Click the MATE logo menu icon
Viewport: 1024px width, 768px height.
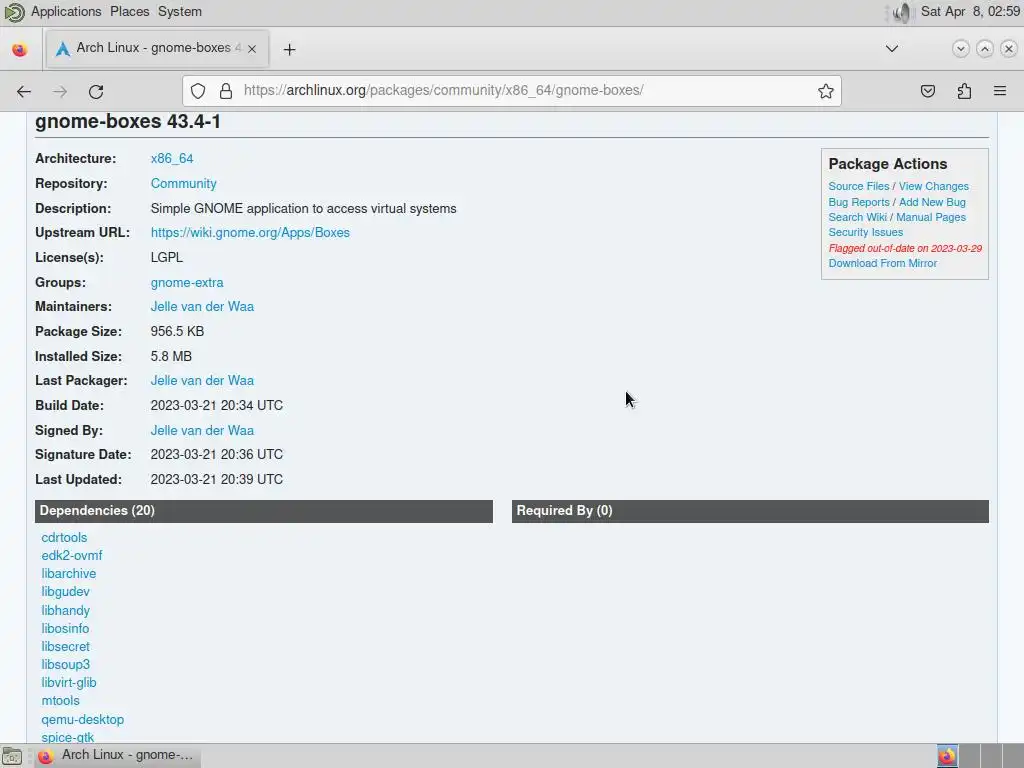pyautogui.click(x=14, y=12)
